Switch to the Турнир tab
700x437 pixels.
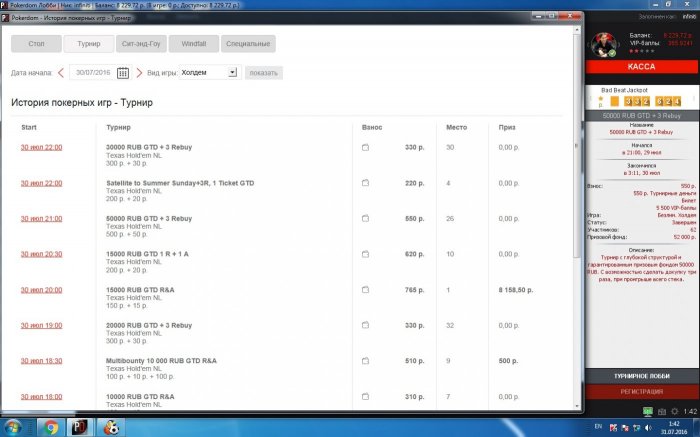89,44
